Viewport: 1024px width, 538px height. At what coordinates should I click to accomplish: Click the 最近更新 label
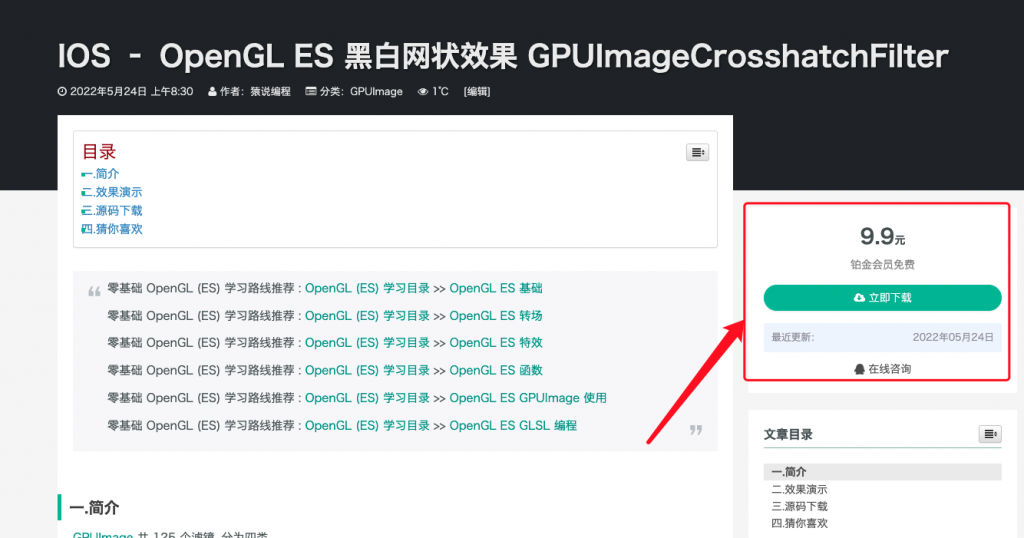[793, 337]
